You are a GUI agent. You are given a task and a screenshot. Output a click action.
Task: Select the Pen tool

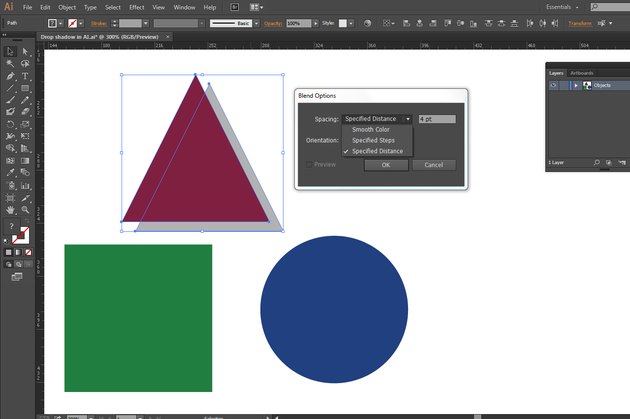[x=10, y=76]
